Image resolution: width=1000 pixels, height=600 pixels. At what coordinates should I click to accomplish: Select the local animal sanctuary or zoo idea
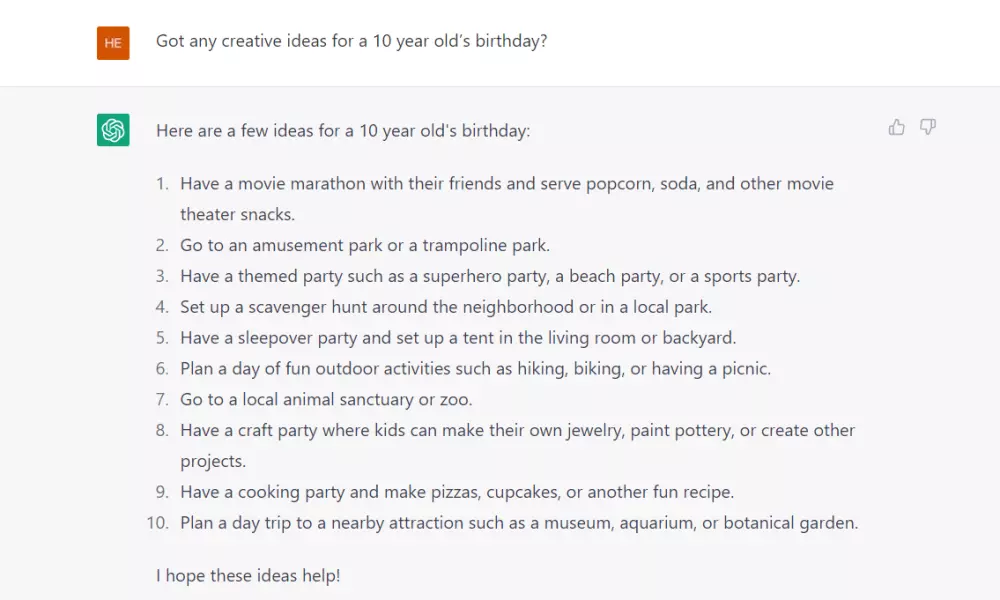click(x=326, y=400)
